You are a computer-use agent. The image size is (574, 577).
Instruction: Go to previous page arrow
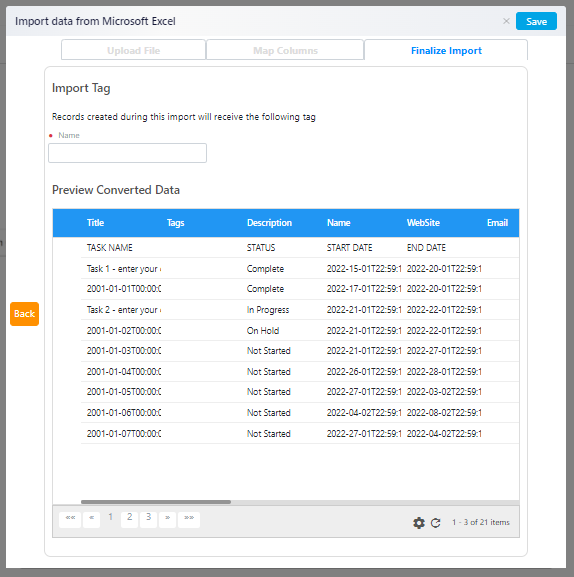click(92, 520)
